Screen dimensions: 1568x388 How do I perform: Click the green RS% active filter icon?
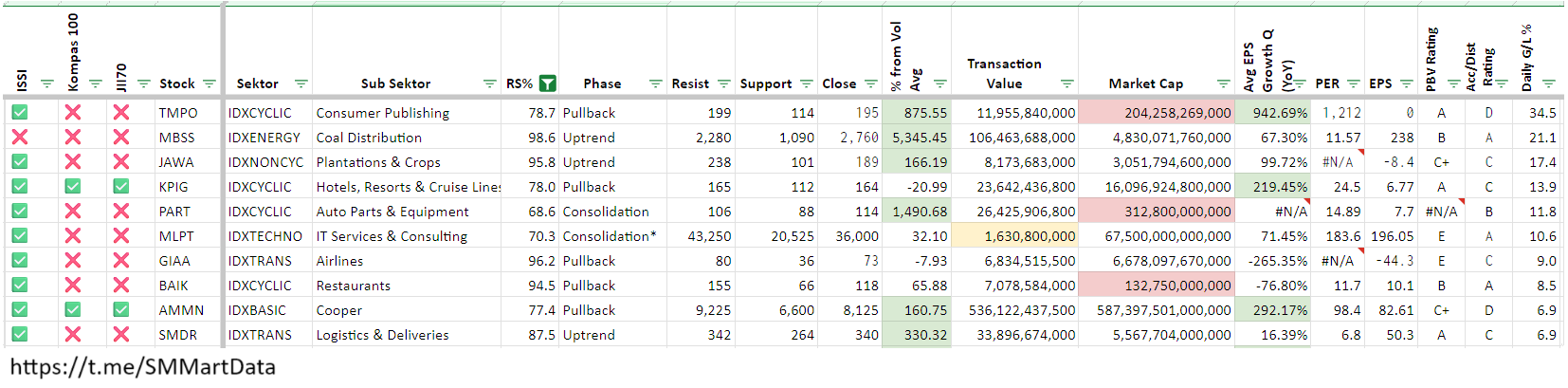coord(547,83)
